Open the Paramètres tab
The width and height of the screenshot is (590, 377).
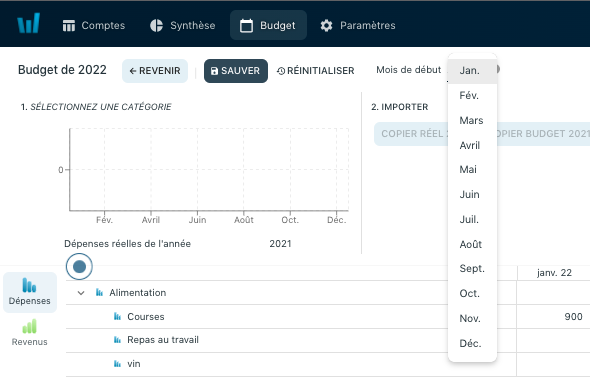[358, 25]
